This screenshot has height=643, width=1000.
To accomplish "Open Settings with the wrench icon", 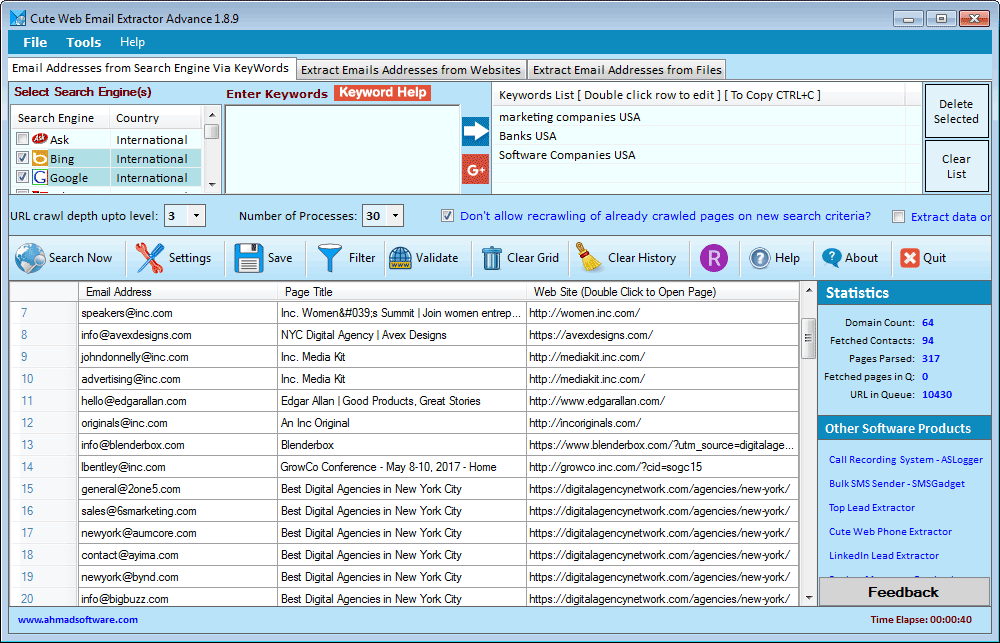I will pyautogui.click(x=174, y=258).
